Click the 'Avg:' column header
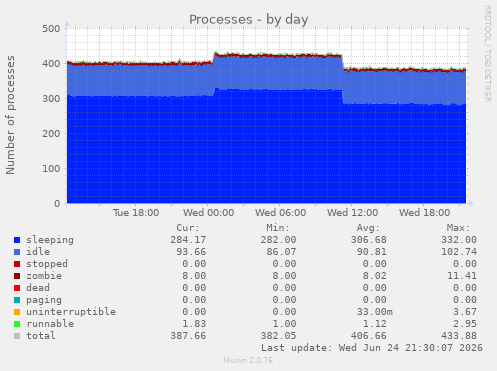This screenshot has height=371, width=497. 368,228
